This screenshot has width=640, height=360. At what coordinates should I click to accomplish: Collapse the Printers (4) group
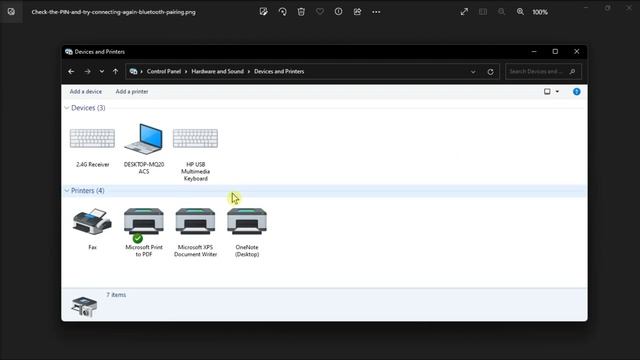click(x=67, y=191)
